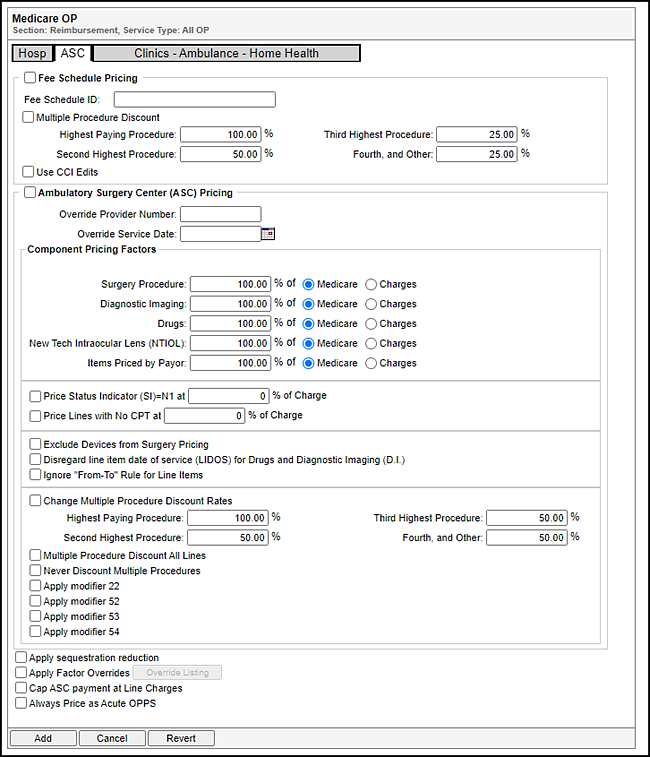Image resolution: width=650 pixels, height=757 pixels.
Task: Select Charges for New Tech Intraocular Lens
Action: point(371,344)
